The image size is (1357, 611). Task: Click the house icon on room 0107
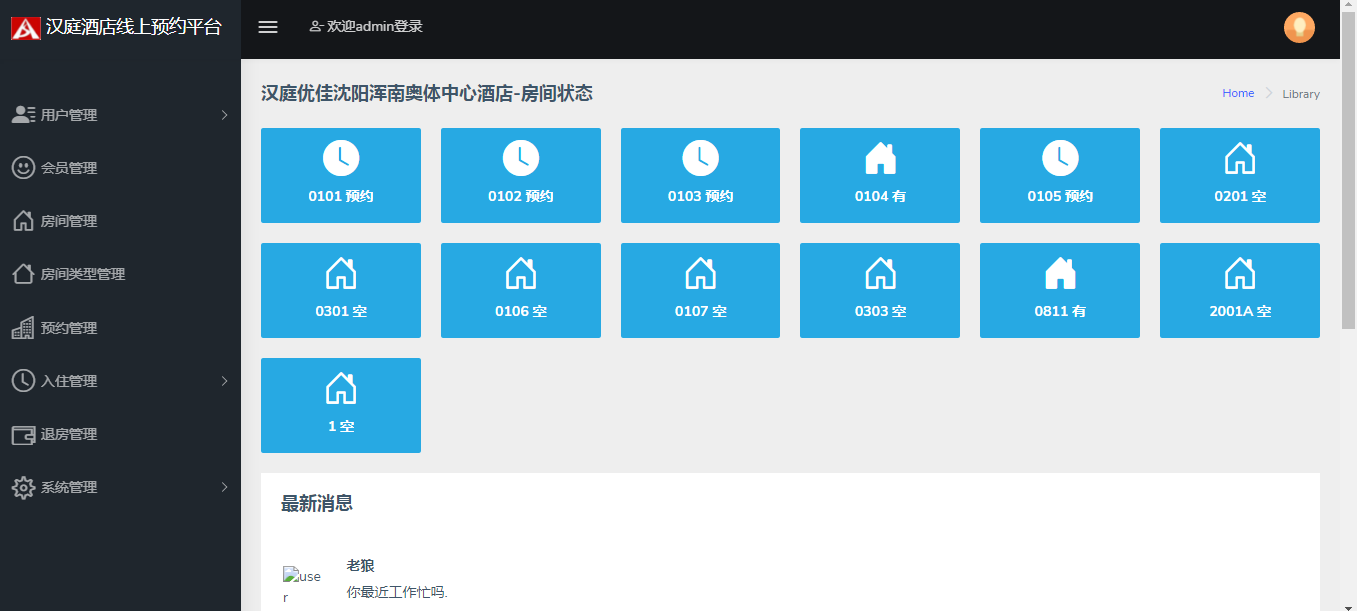[700, 272]
